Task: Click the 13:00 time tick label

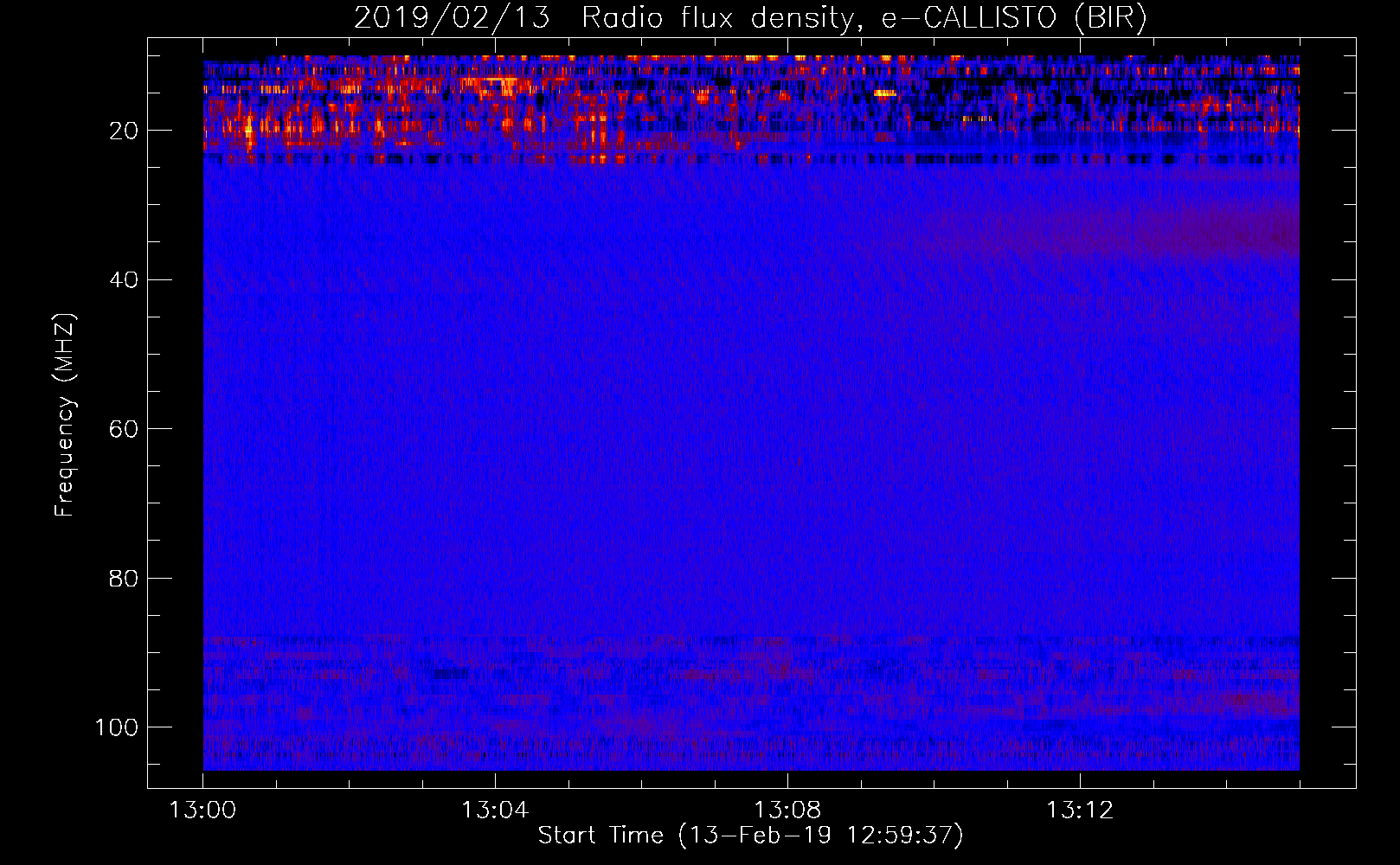Action: (202, 811)
